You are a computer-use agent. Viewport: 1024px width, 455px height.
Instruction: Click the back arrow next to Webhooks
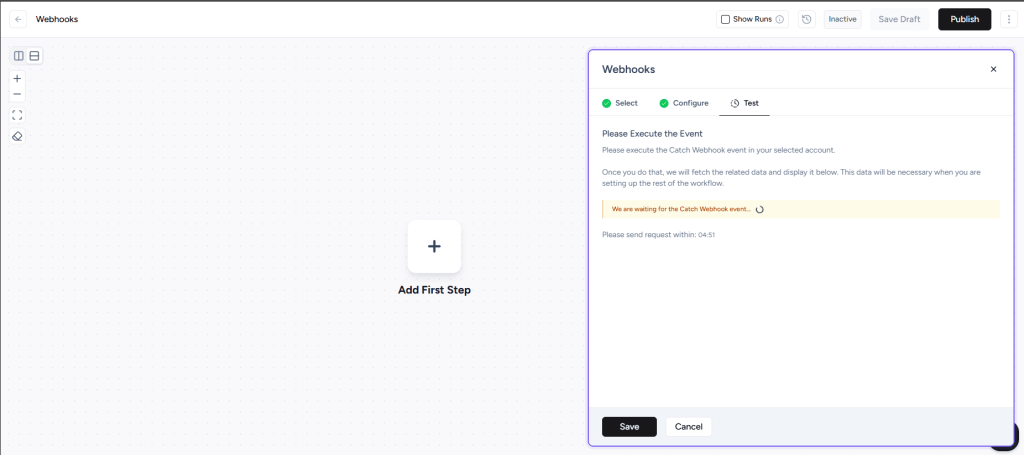(x=19, y=19)
